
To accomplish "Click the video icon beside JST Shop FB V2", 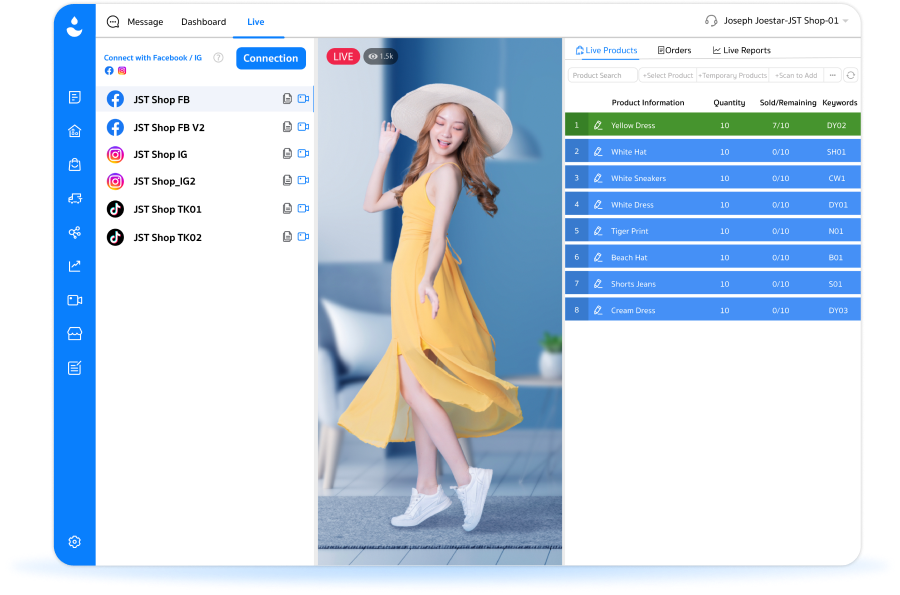I will coord(304,127).
